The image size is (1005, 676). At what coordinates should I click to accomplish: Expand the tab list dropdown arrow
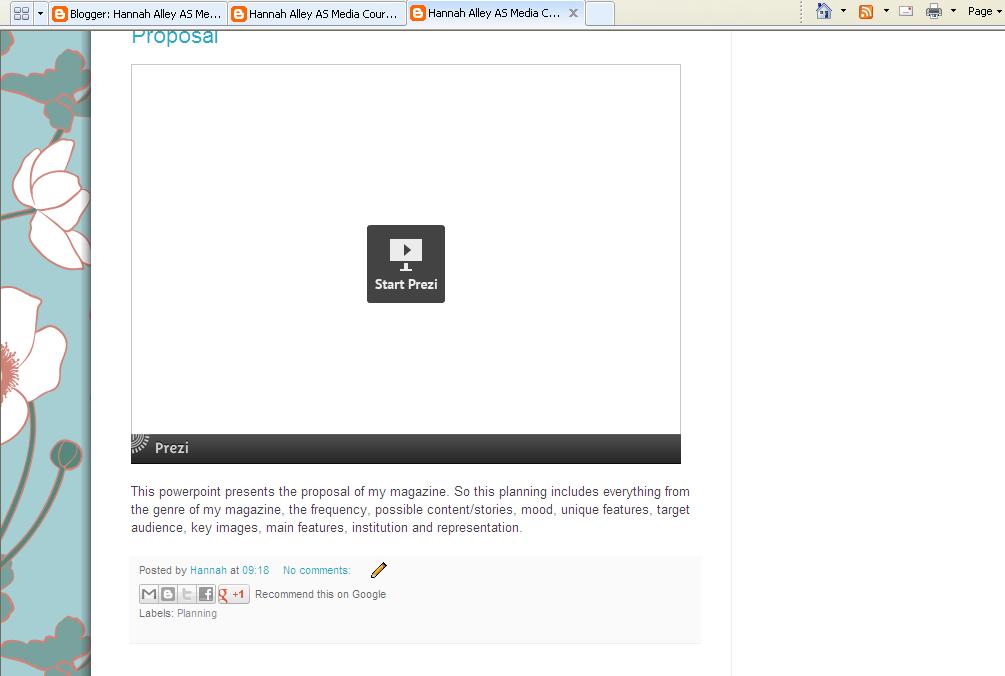pyautogui.click(x=40, y=13)
